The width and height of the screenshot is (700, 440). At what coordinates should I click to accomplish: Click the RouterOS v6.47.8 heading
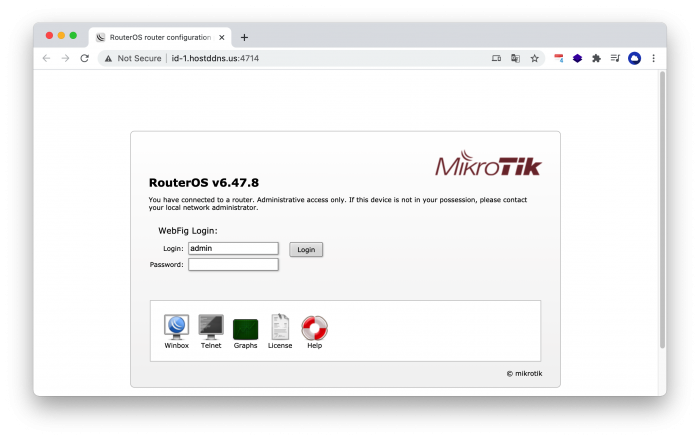(x=204, y=183)
